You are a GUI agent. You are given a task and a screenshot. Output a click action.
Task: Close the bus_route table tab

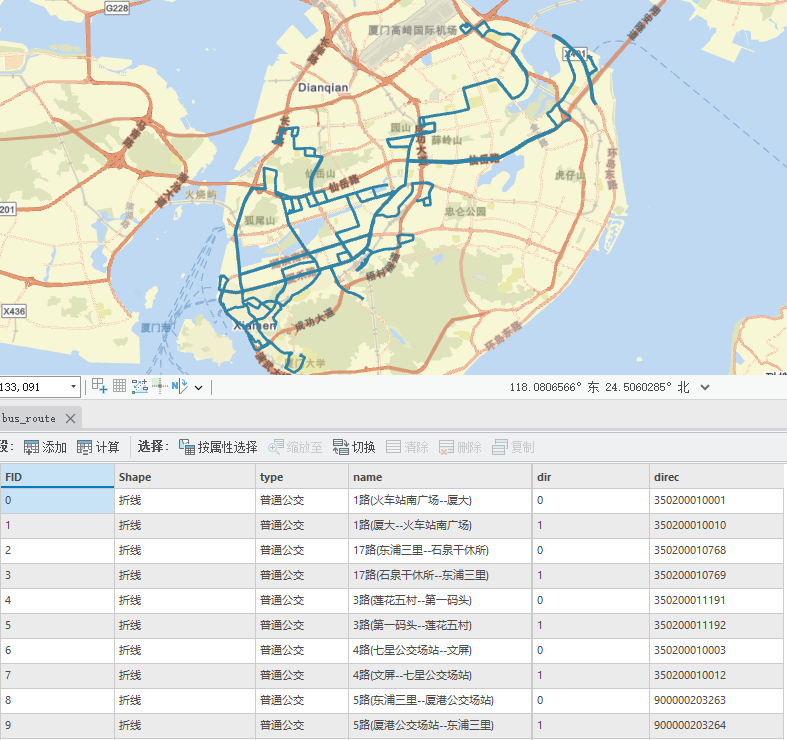point(71,418)
